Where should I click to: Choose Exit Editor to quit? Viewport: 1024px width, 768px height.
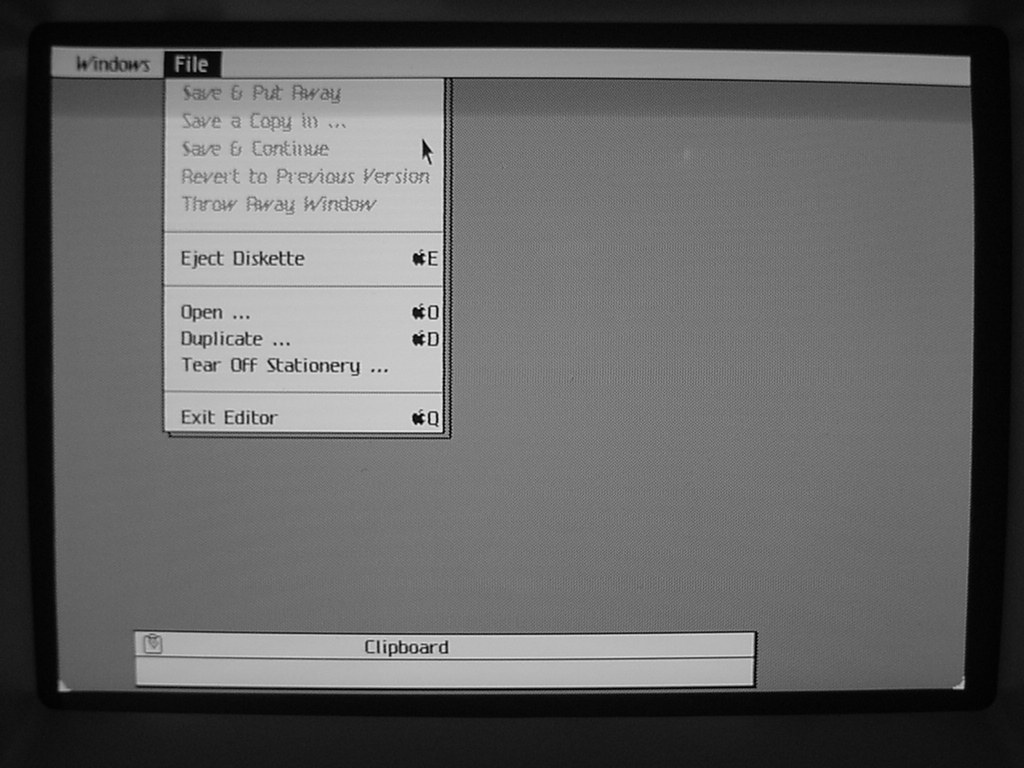[229, 417]
